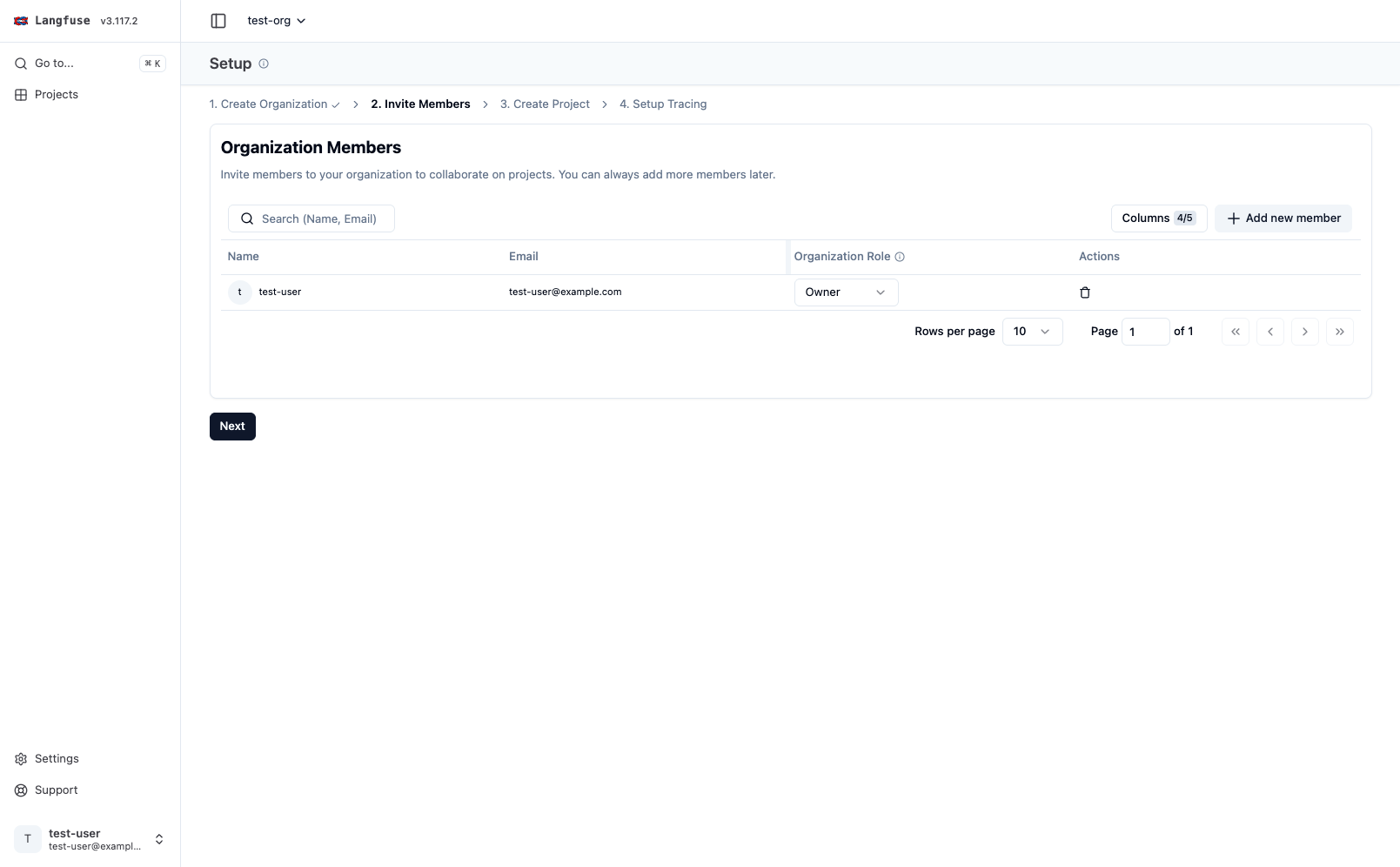Click the Setup info icon
Image resolution: width=1400 pixels, height=867 pixels.
click(264, 64)
